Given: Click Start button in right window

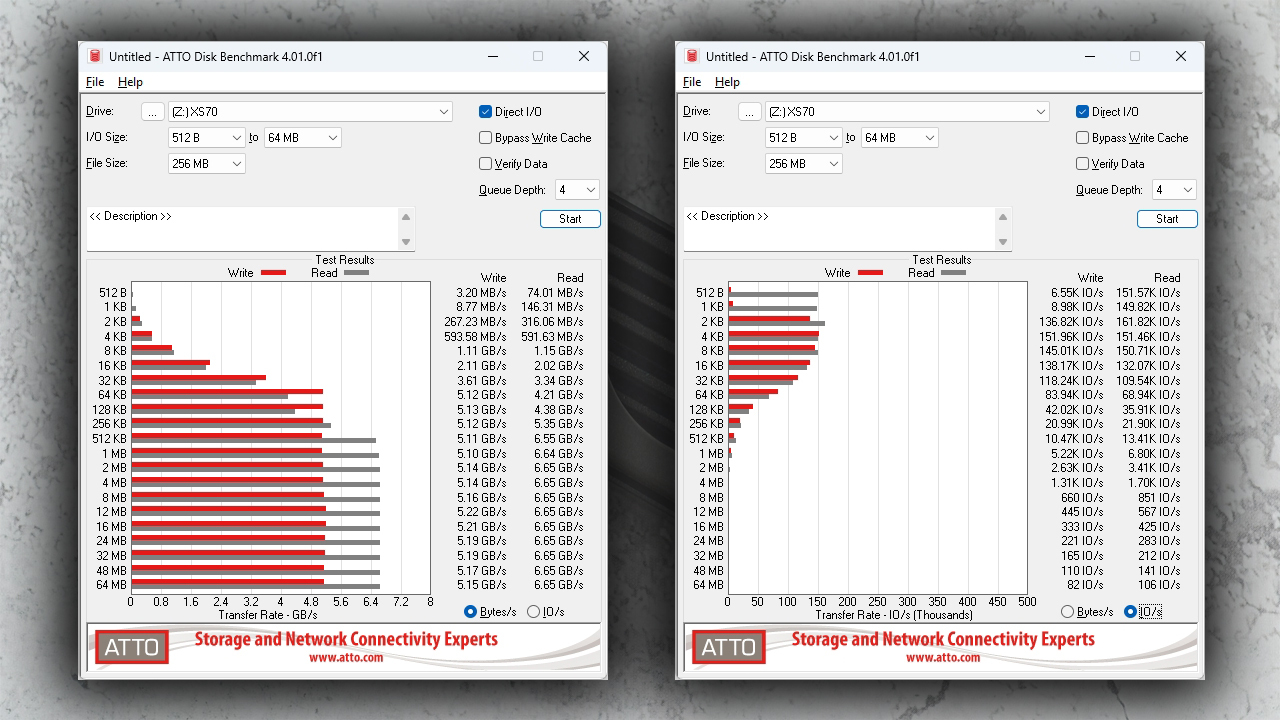Looking at the screenshot, I should 1167,219.
